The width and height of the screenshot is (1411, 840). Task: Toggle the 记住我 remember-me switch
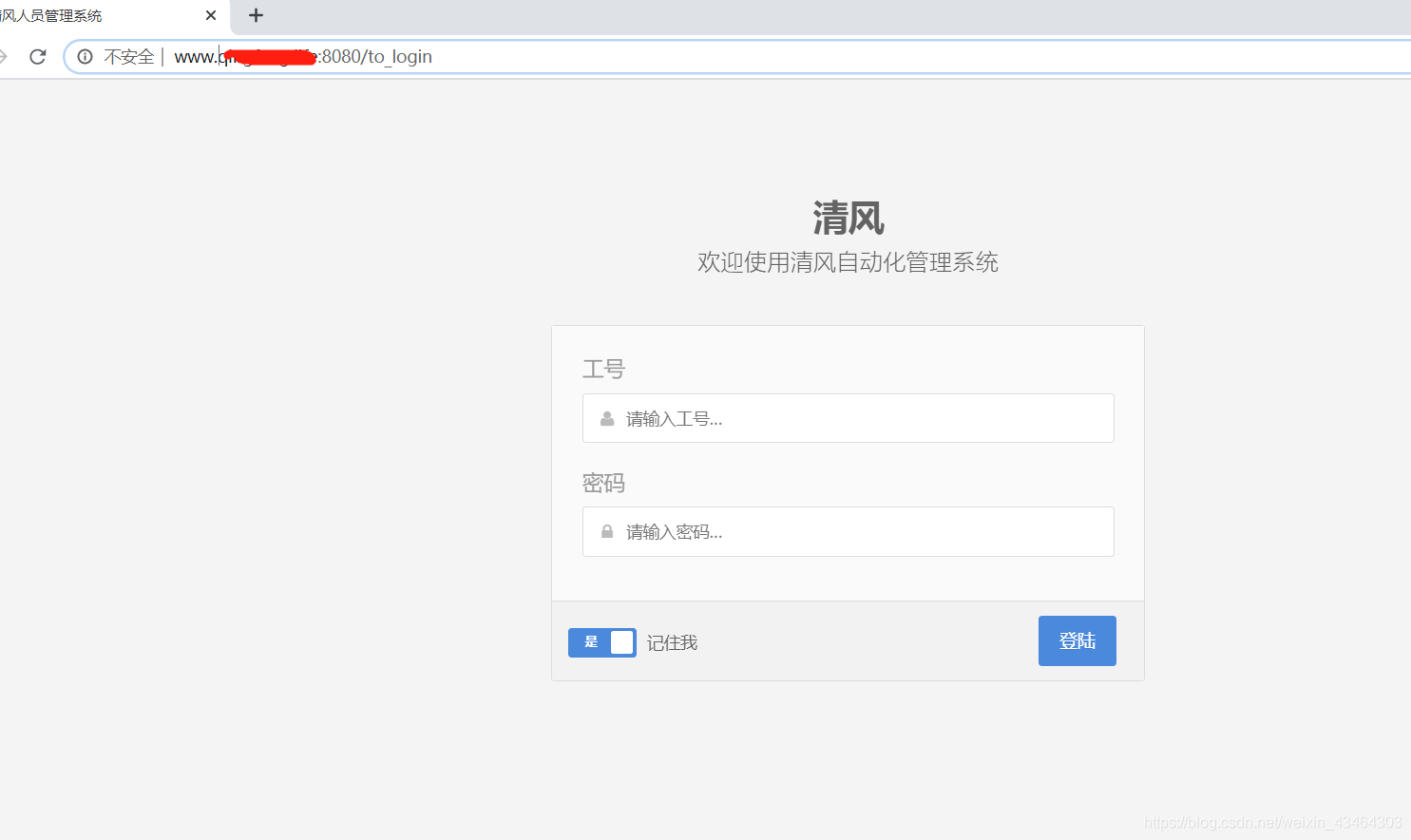pos(601,642)
